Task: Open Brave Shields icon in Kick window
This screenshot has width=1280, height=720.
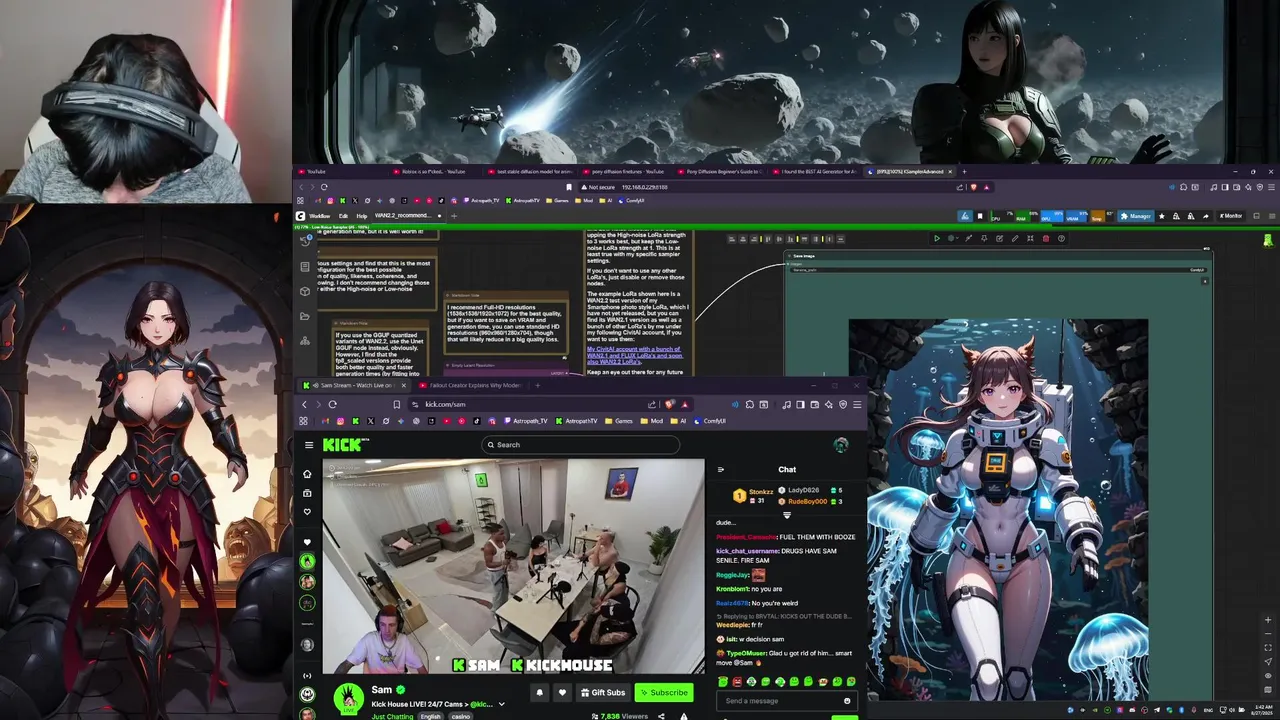Action: [669, 404]
